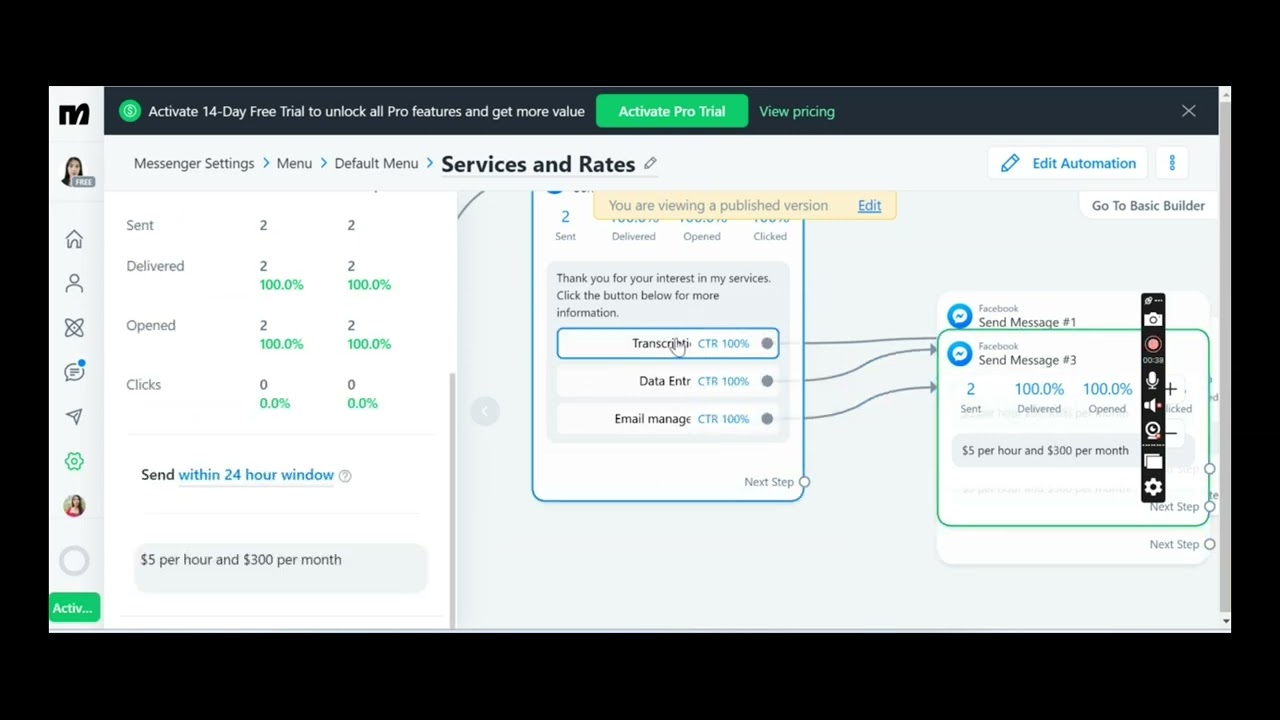The width and height of the screenshot is (1280, 720).
Task: Dismiss the free trial banner
Action: tap(1188, 111)
